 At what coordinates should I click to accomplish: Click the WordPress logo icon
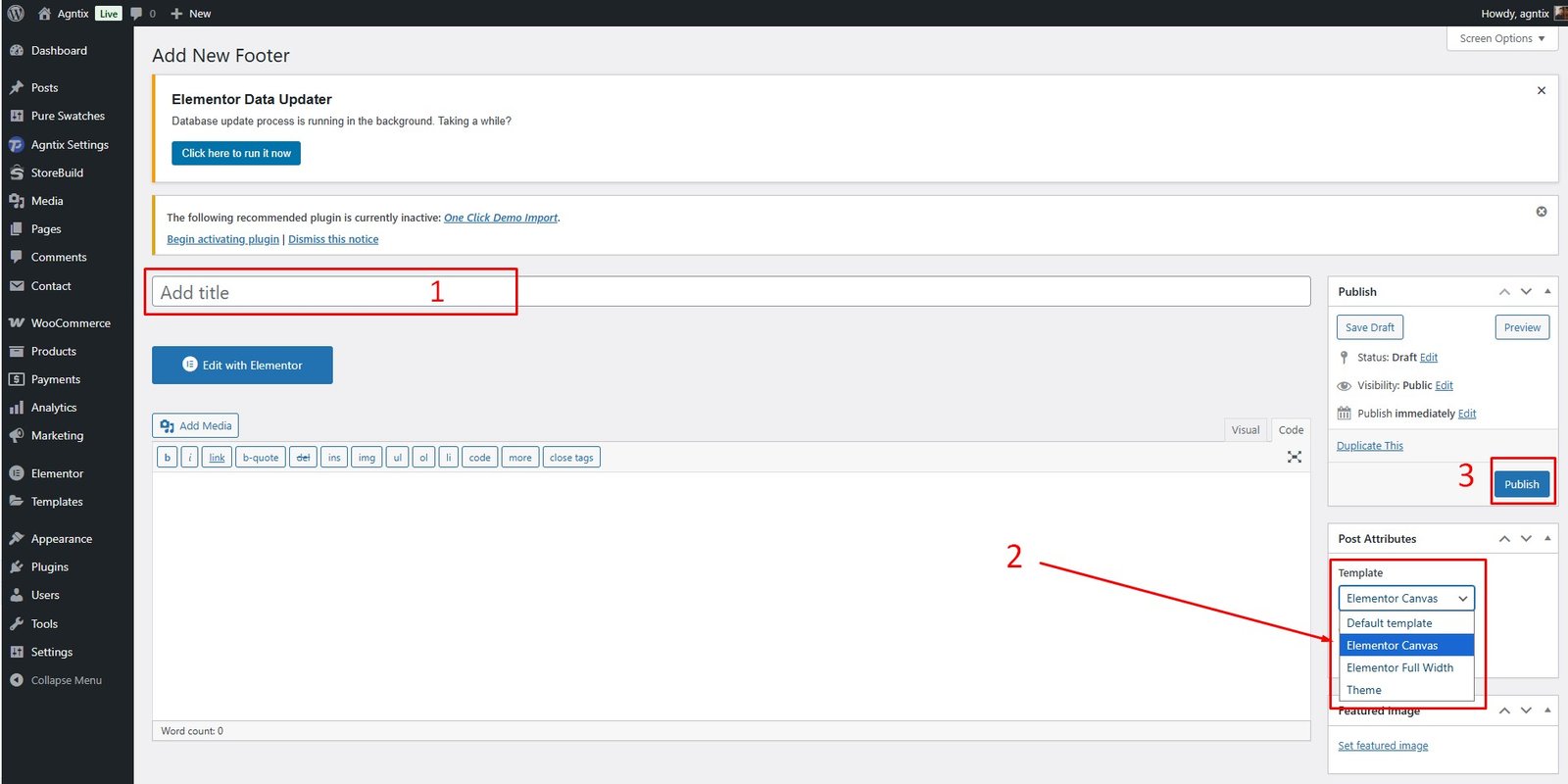click(16, 14)
